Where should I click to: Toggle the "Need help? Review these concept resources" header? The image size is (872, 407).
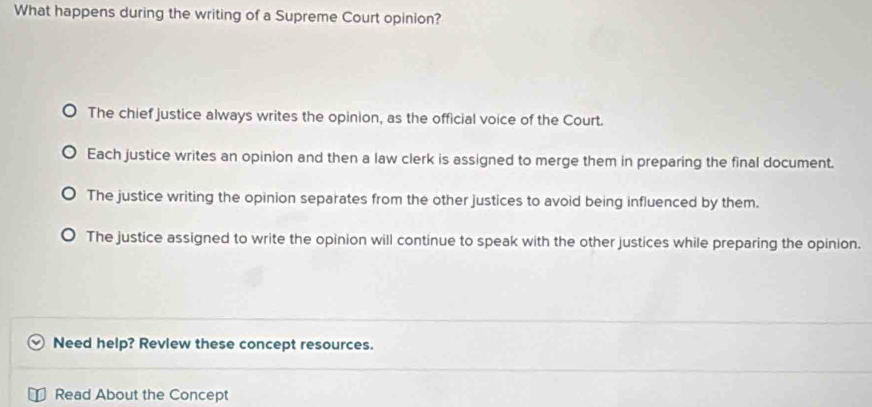213,344
